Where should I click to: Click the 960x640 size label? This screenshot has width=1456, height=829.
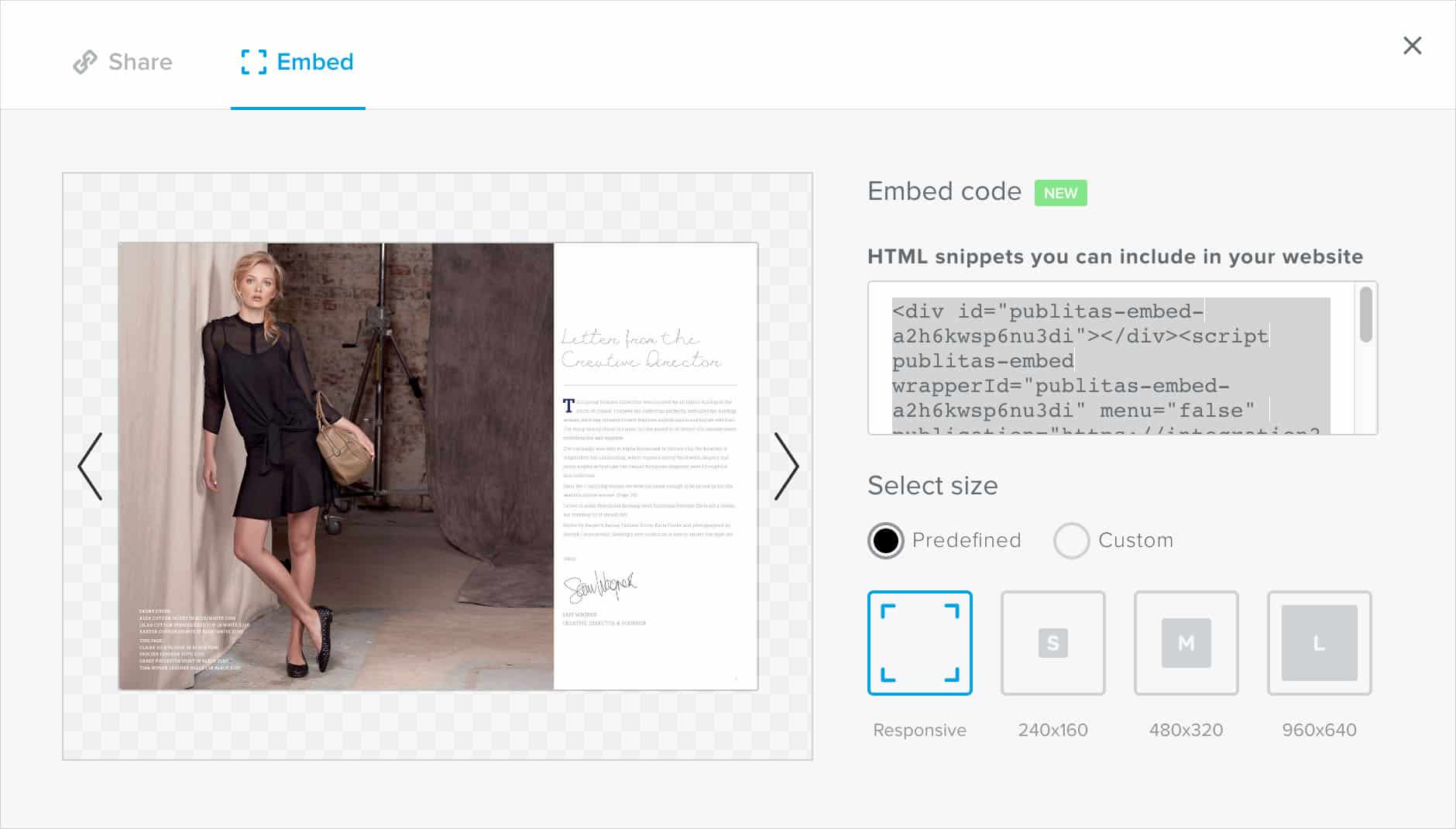click(x=1320, y=729)
